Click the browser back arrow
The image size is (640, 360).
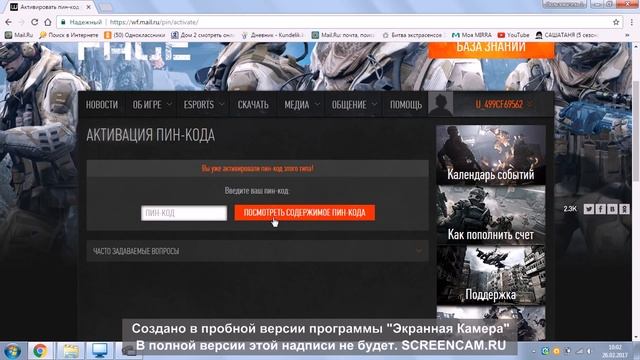tap(9, 22)
